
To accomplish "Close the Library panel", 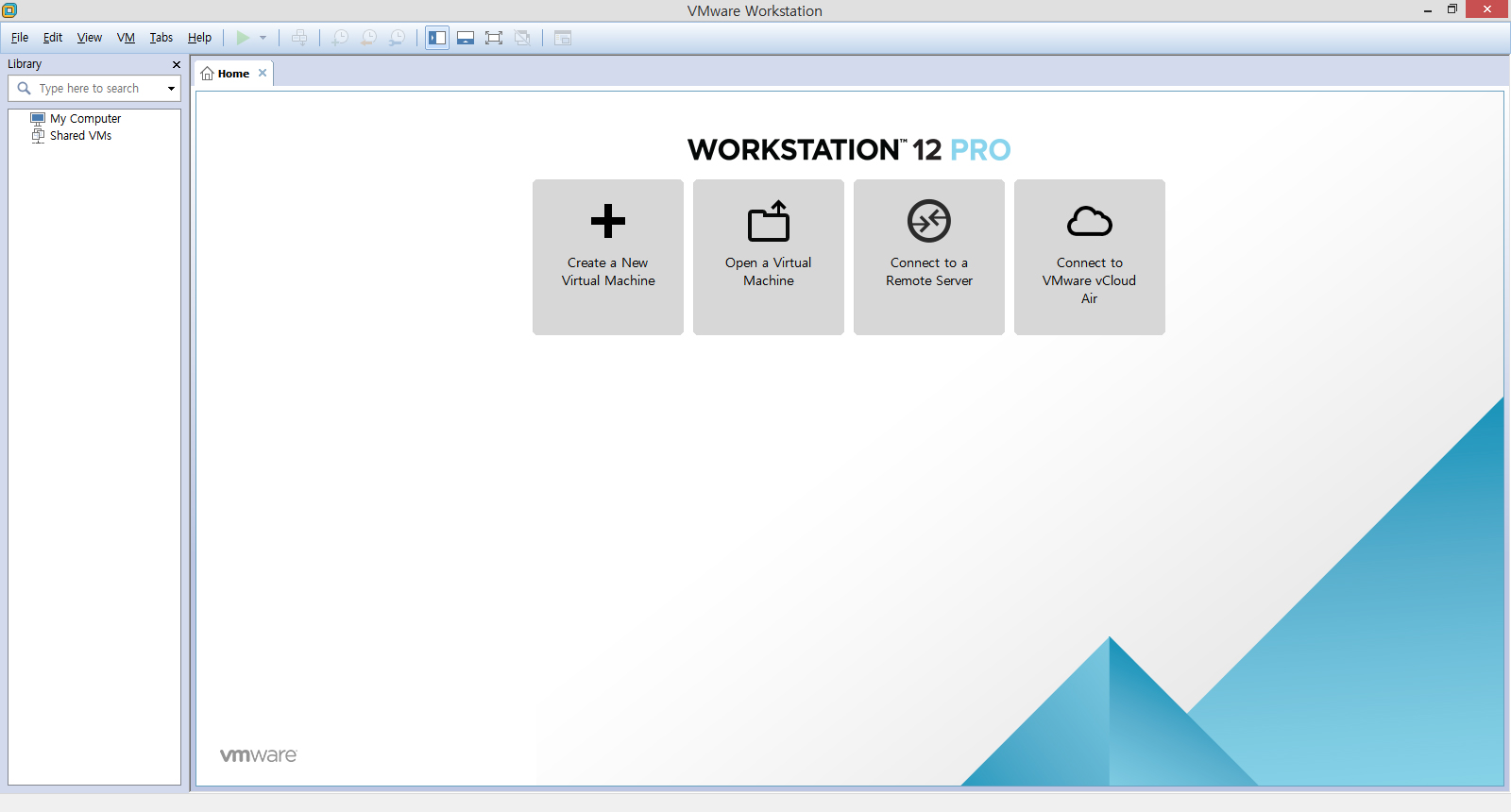I will (x=176, y=64).
